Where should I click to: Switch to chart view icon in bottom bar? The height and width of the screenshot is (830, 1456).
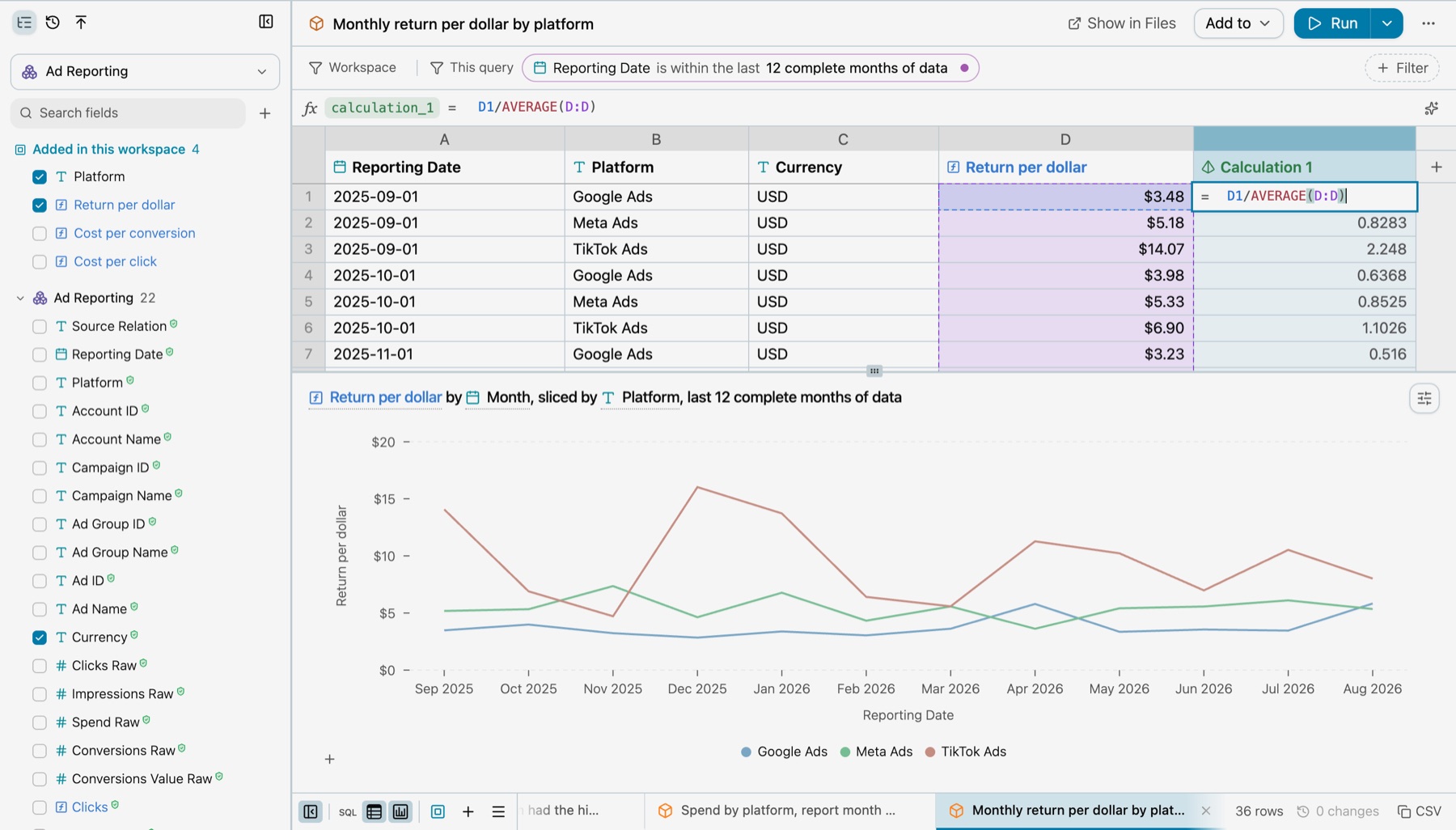400,811
